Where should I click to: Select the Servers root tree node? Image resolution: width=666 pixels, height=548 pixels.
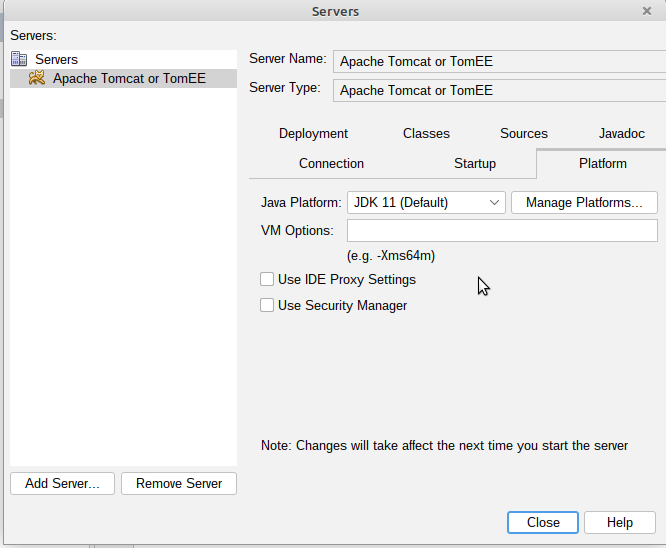coord(56,59)
